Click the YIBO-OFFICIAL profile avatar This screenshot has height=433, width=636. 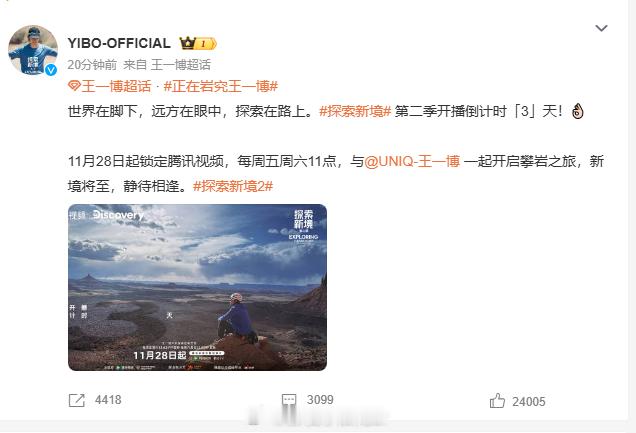[33, 50]
